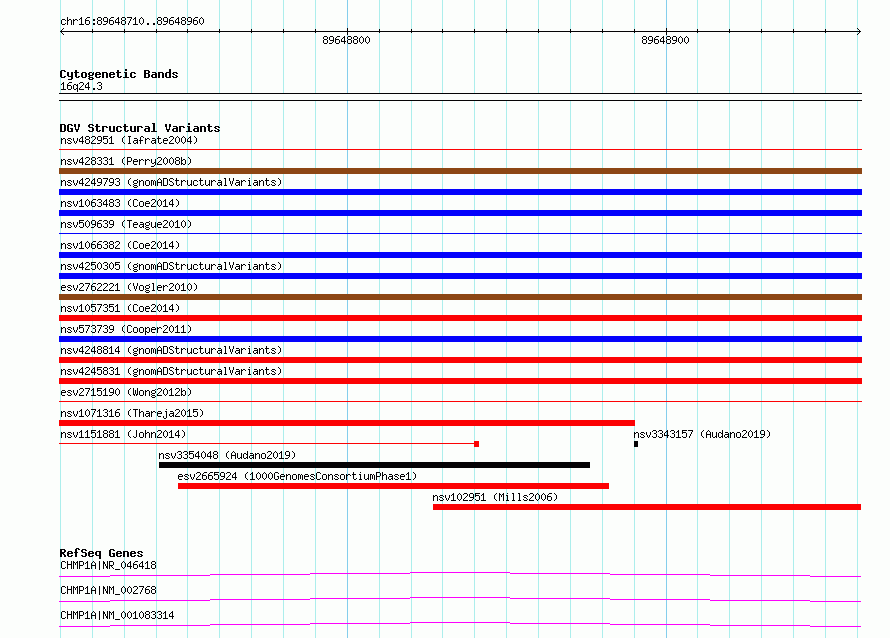
Task: Click the 16q24.3 cytogenetic band label
Action: coord(81,86)
